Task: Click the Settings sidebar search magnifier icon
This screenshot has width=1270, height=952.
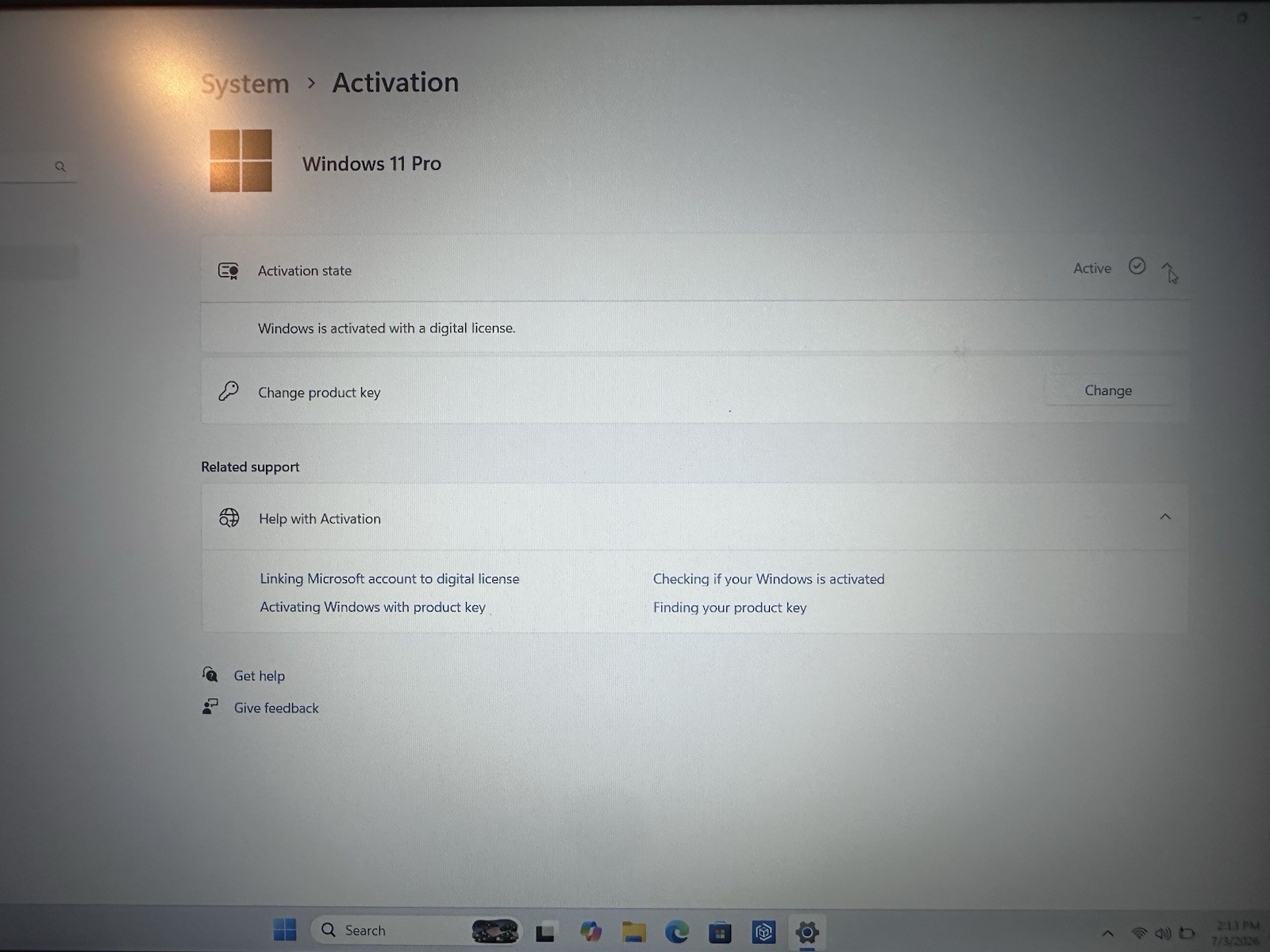Action: (x=60, y=167)
